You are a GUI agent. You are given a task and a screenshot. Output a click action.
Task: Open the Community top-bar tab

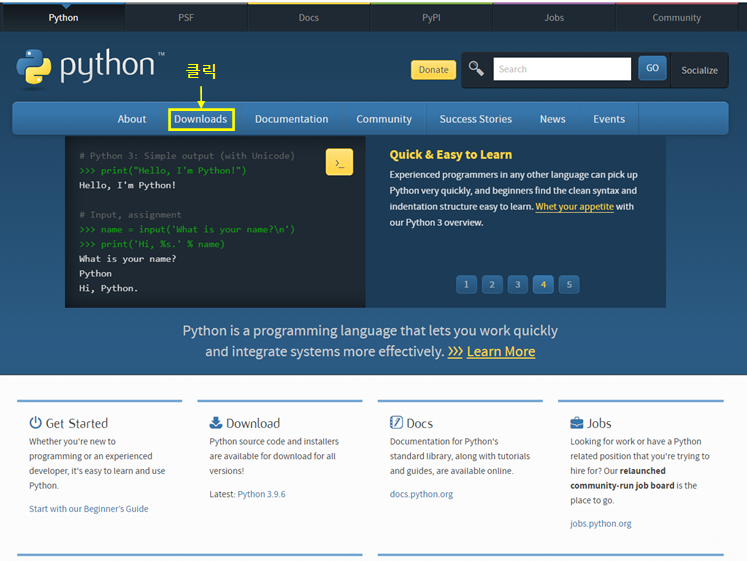point(676,18)
